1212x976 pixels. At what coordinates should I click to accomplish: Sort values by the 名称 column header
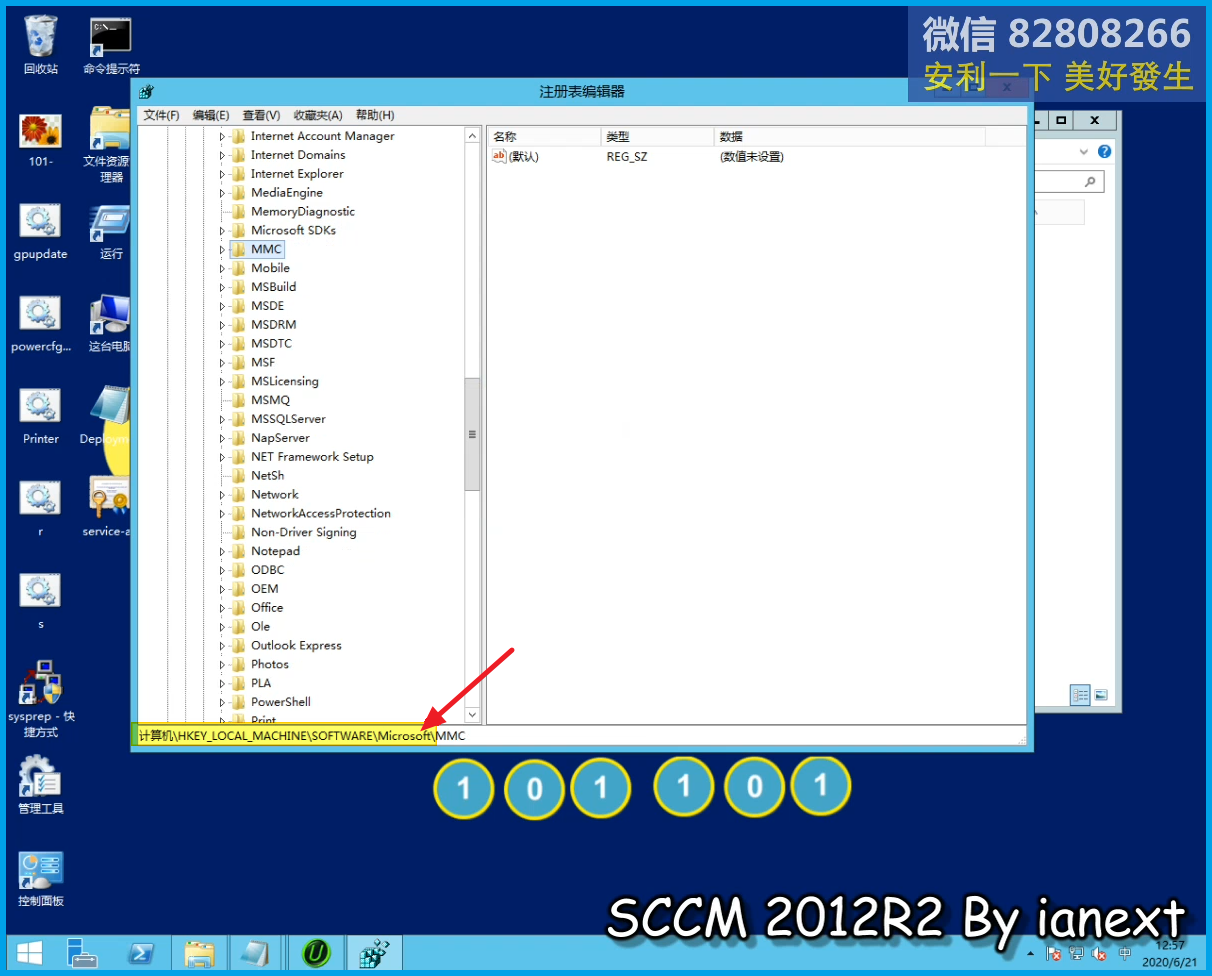[x=544, y=137]
